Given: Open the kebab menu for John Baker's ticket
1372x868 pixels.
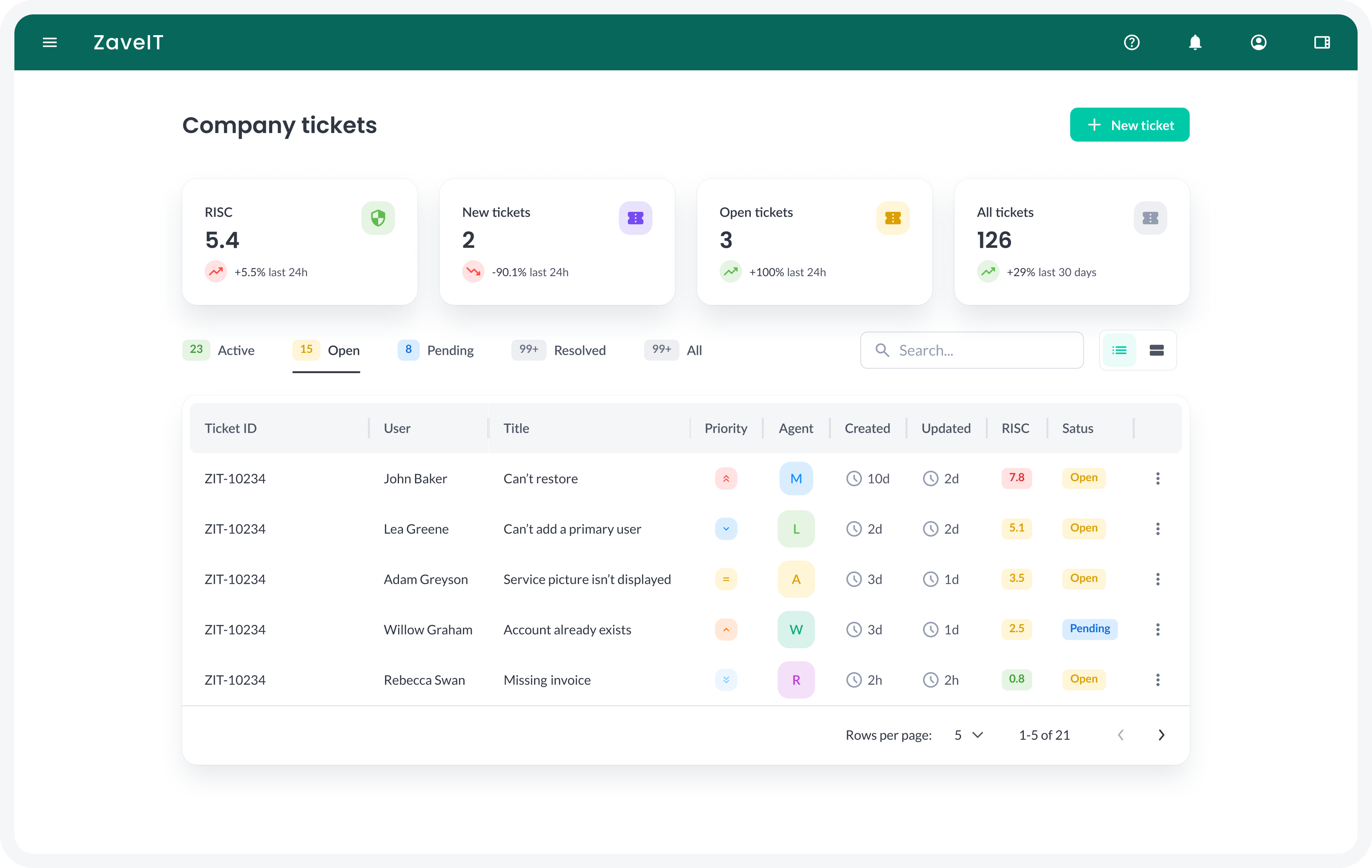Looking at the screenshot, I should coord(1157,478).
